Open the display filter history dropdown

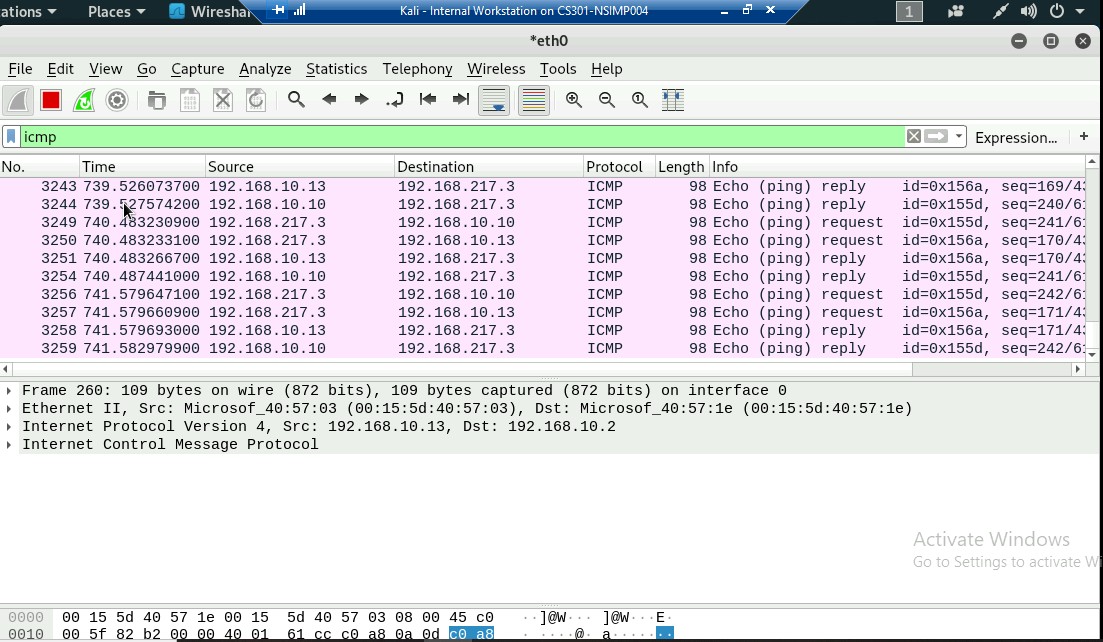(959, 137)
